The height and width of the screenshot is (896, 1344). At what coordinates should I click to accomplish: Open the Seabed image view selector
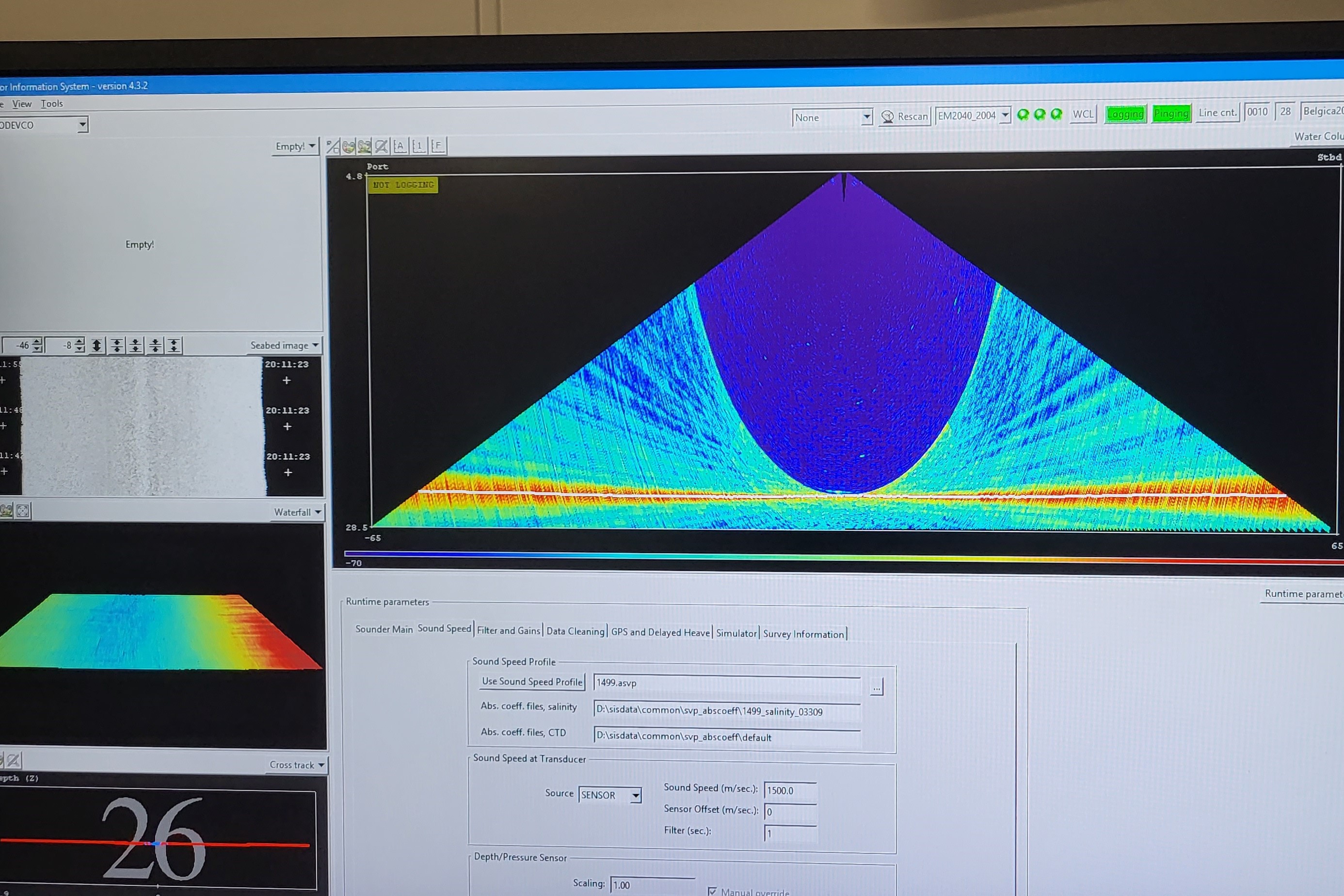tap(285, 345)
